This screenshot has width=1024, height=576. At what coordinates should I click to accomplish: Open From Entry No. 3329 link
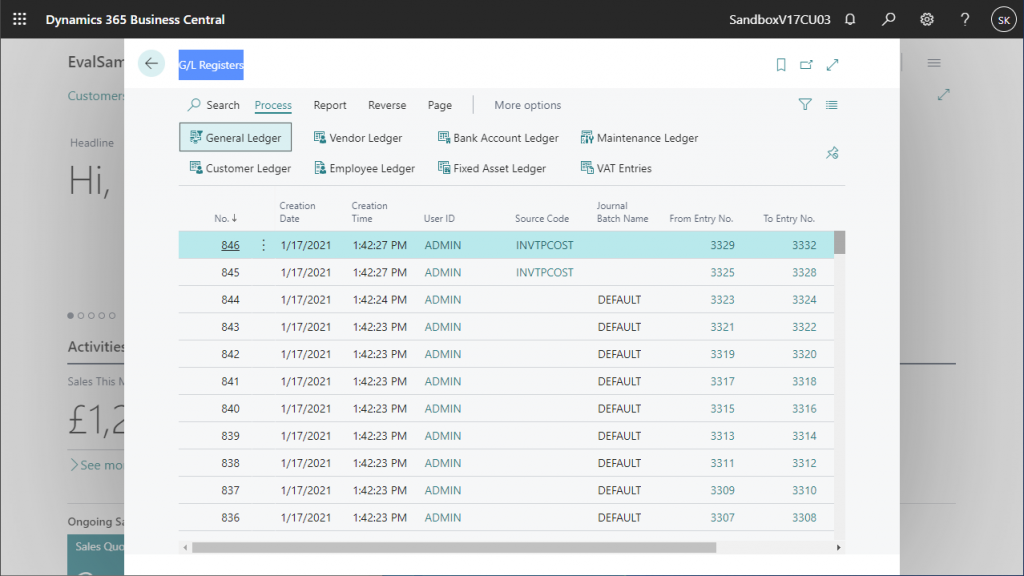pos(722,245)
